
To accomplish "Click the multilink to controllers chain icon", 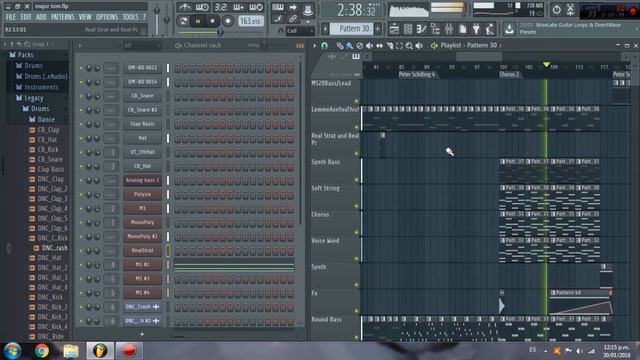I will point(293,19).
